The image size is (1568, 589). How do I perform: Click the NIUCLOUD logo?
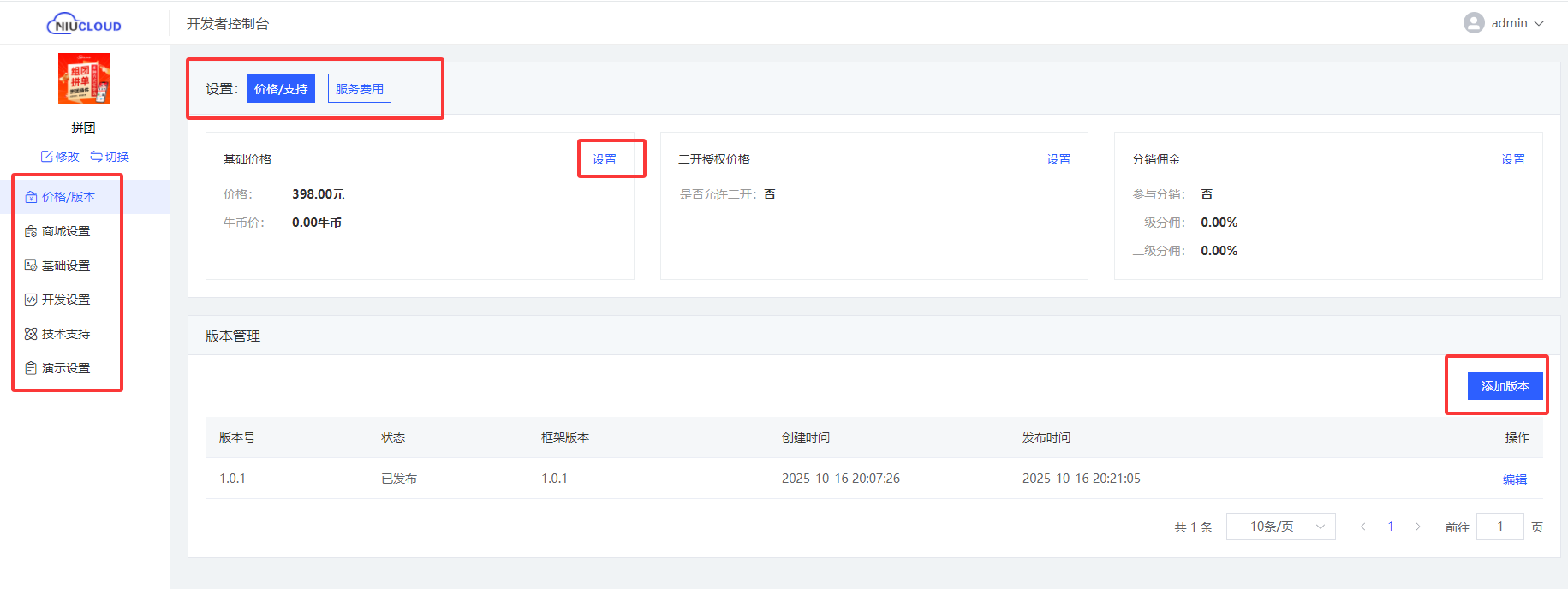[x=84, y=24]
